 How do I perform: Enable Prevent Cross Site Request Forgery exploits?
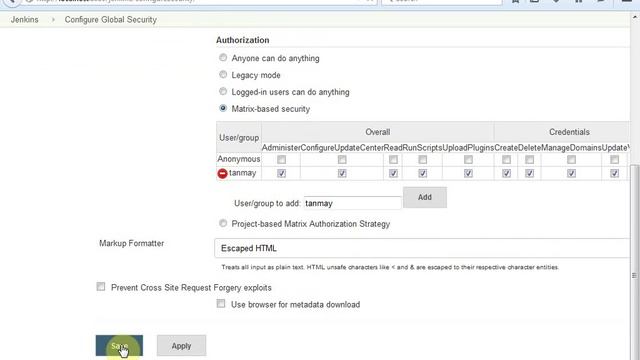coord(101,287)
